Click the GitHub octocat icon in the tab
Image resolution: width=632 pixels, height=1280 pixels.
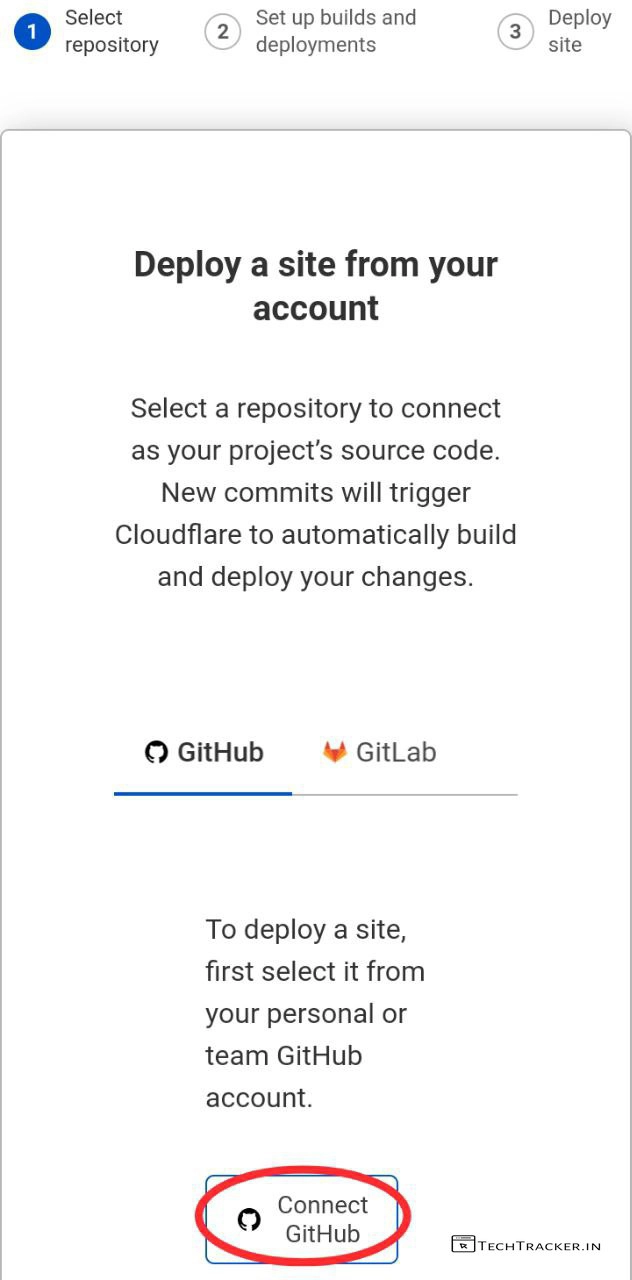pyautogui.click(x=156, y=752)
